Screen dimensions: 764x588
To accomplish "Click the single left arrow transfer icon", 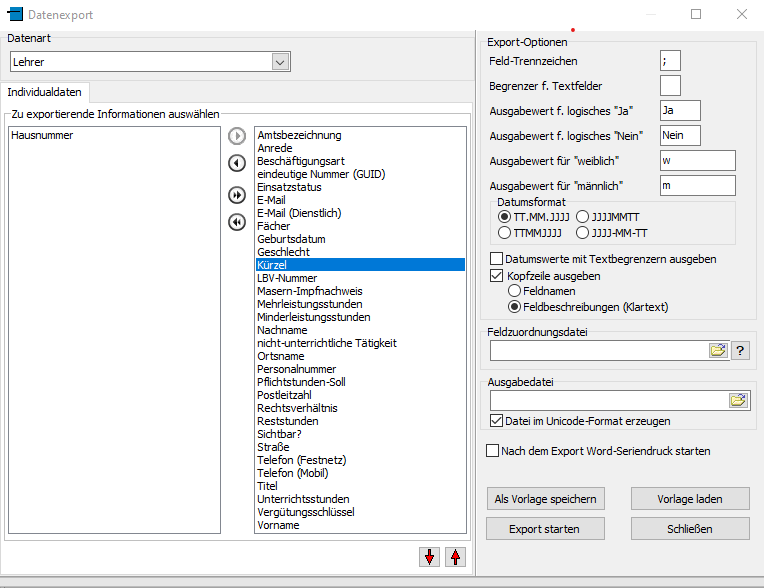I will pos(237,163).
